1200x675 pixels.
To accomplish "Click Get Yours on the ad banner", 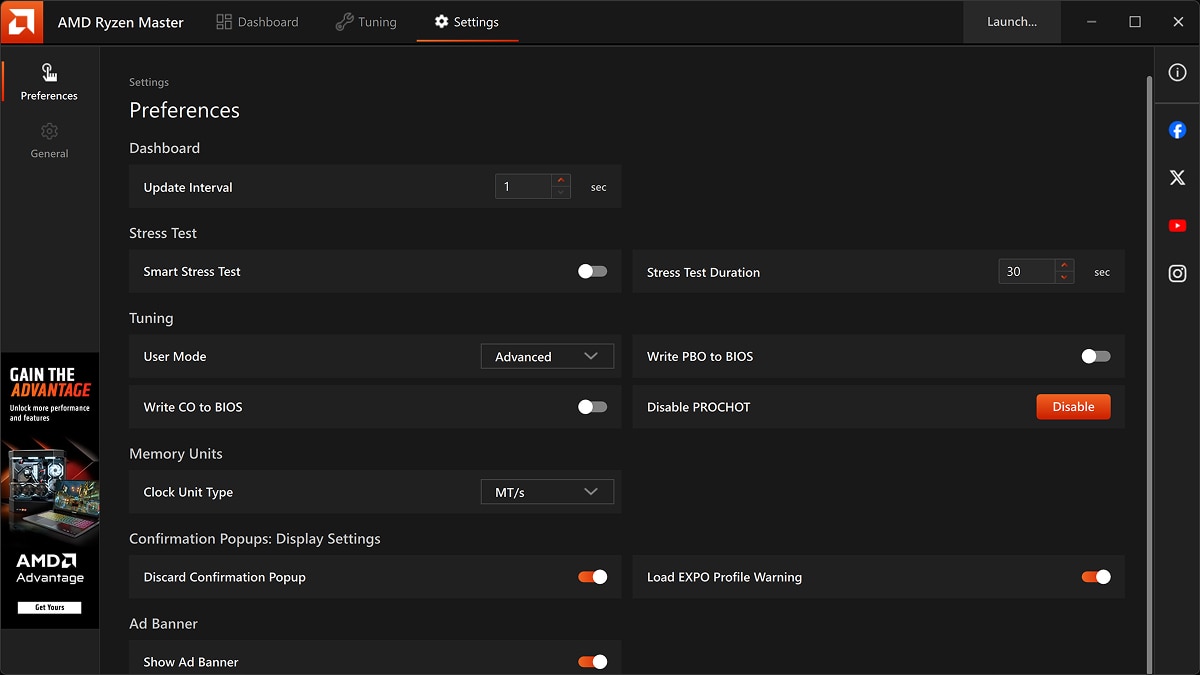I will click(50, 607).
